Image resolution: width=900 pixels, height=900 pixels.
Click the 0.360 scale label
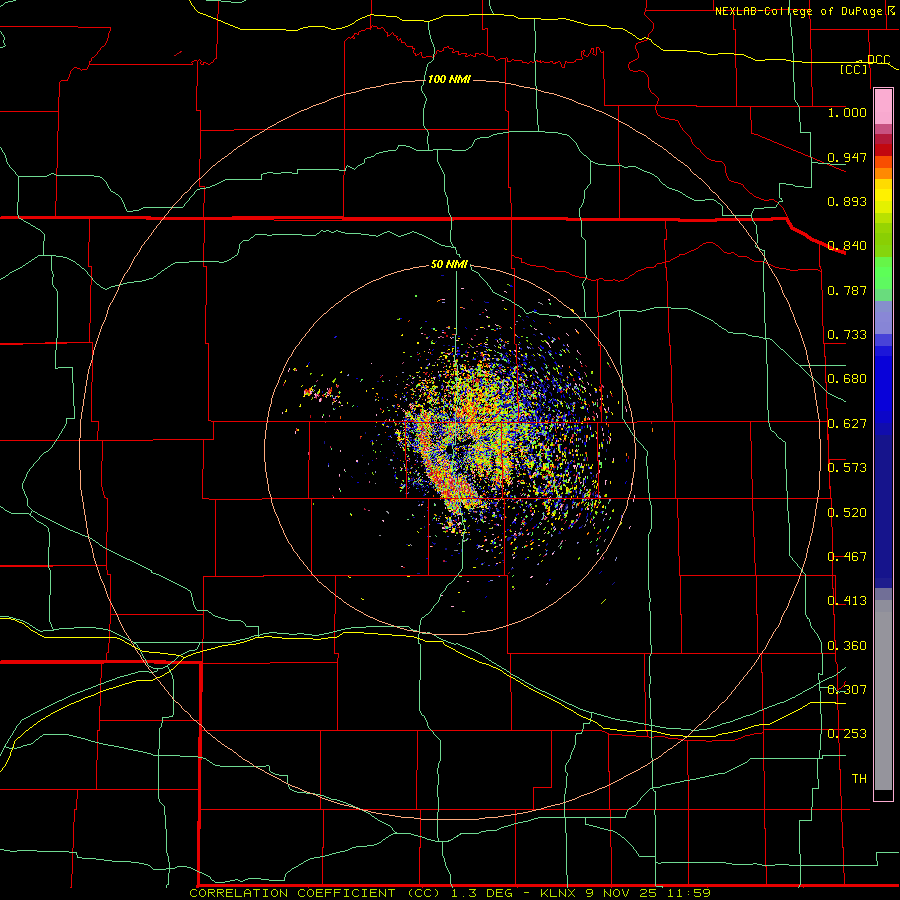[847, 646]
